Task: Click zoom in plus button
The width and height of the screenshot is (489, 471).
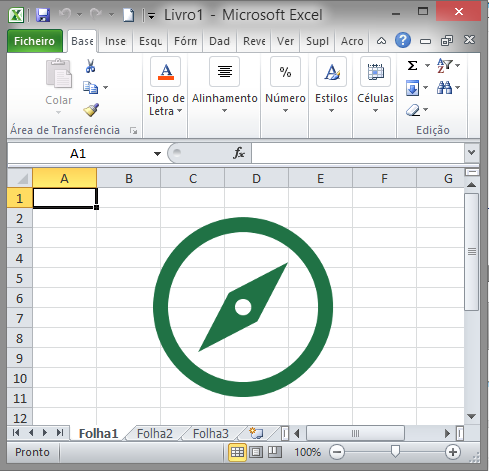Action: click(453, 452)
